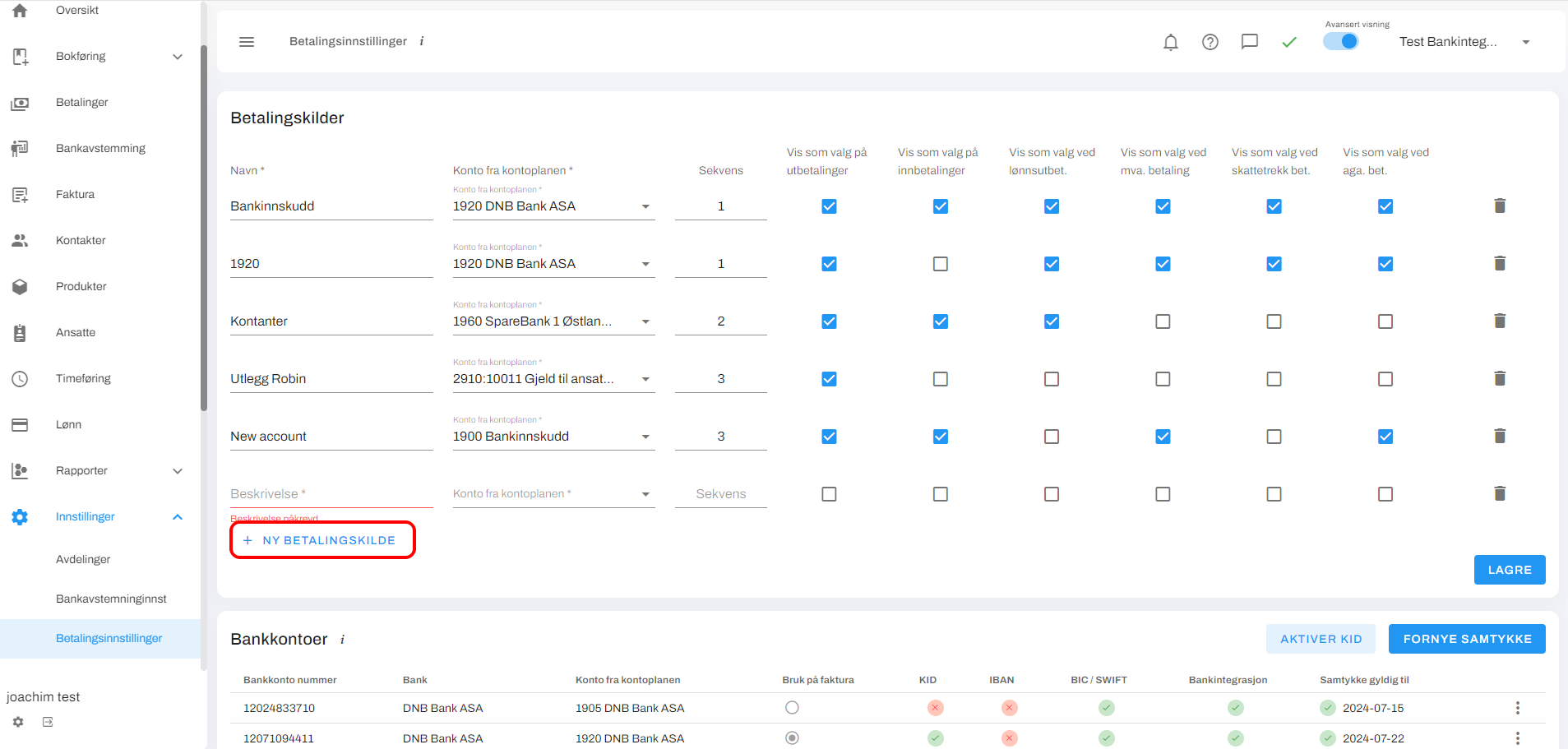Click the Aktiver KID button
This screenshot has width=1568, height=749.
tap(1321, 639)
